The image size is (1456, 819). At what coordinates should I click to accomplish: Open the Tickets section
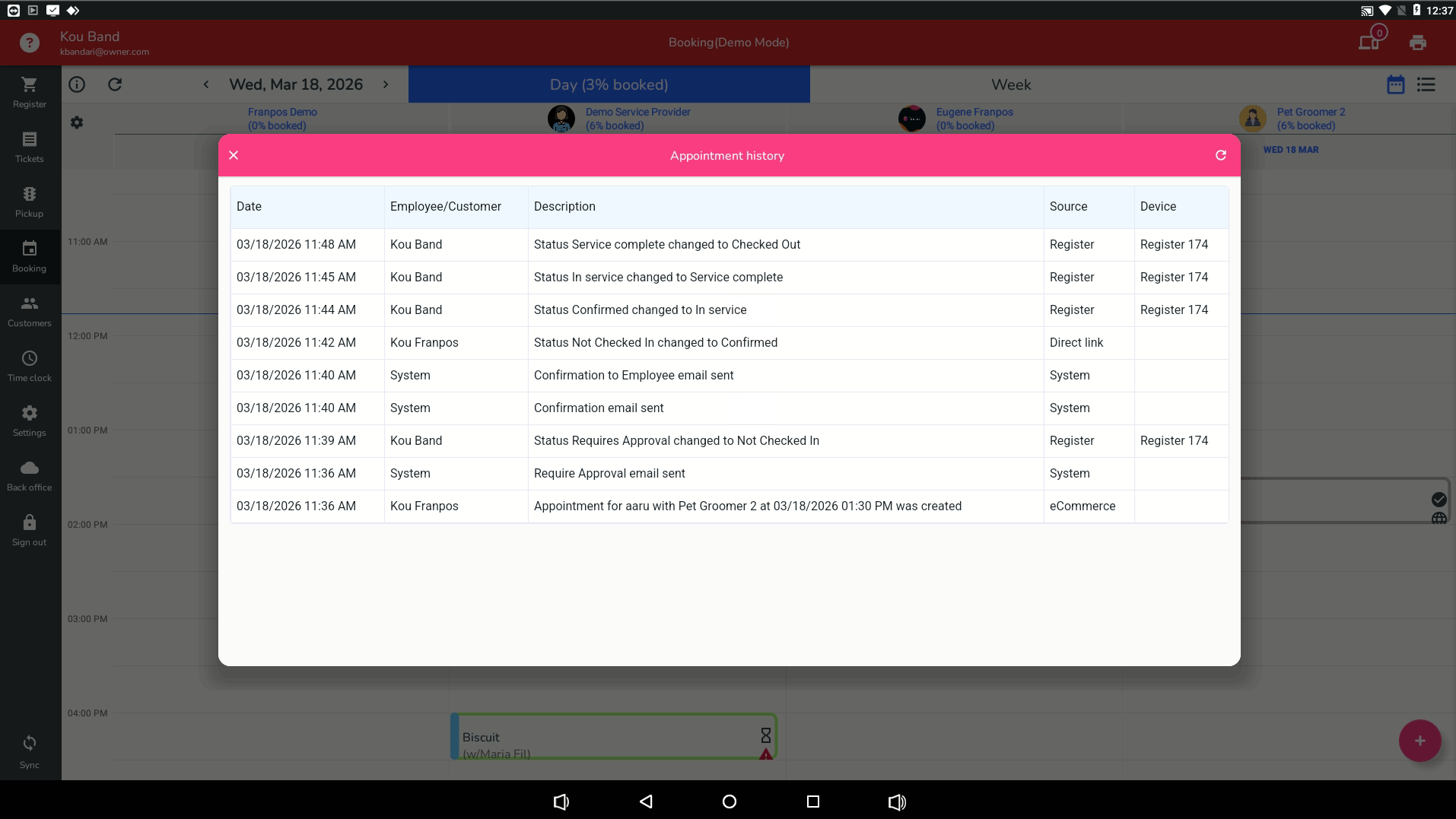click(x=30, y=147)
